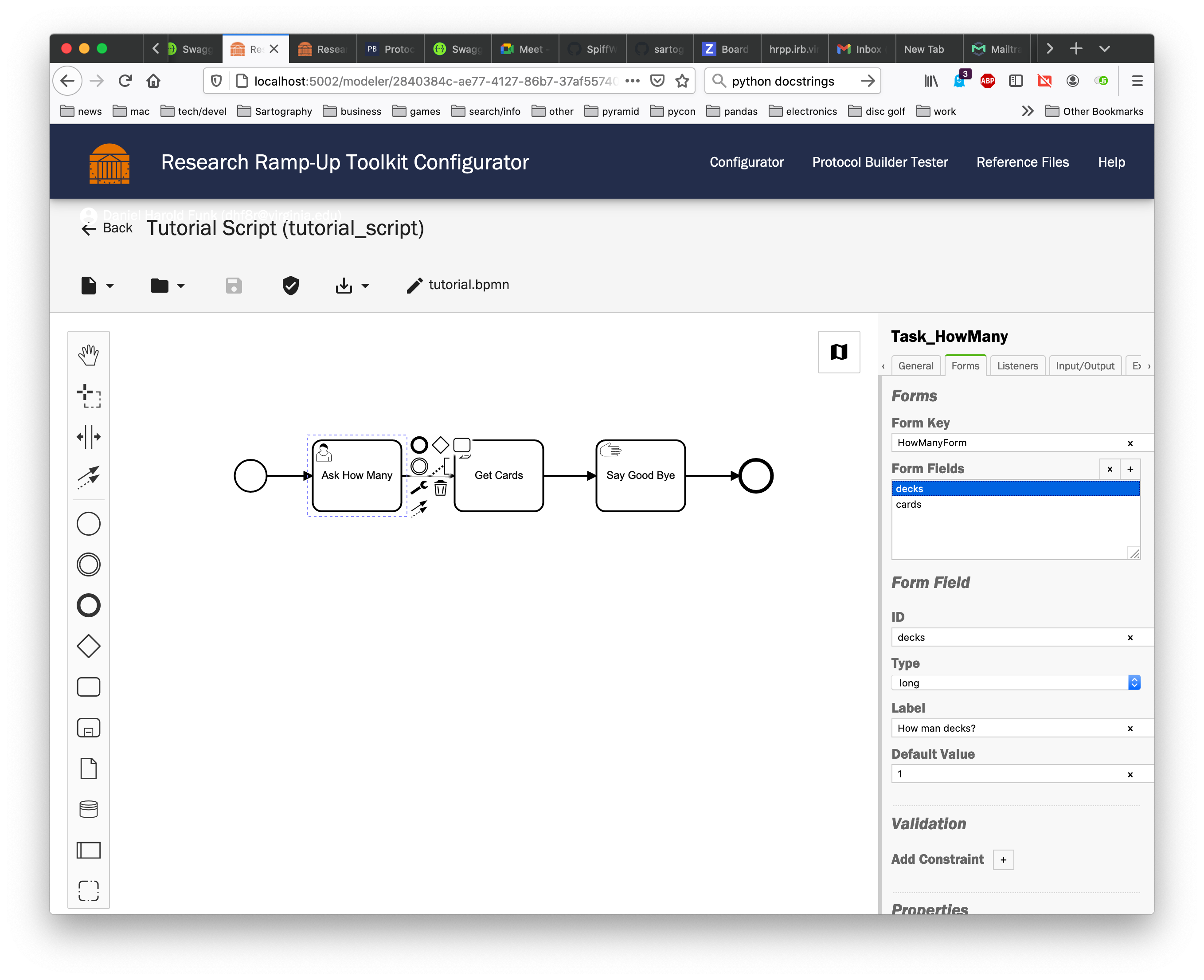1204x980 pixels.
Task: Select the 'cards' form field
Action: [1016, 504]
